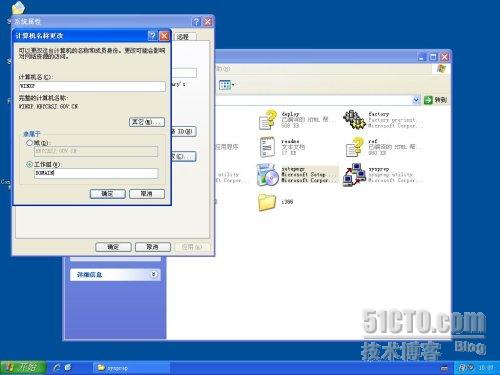Open the Views dropdown arrow
The width and height of the screenshot is (500, 375).
pos(233,85)
